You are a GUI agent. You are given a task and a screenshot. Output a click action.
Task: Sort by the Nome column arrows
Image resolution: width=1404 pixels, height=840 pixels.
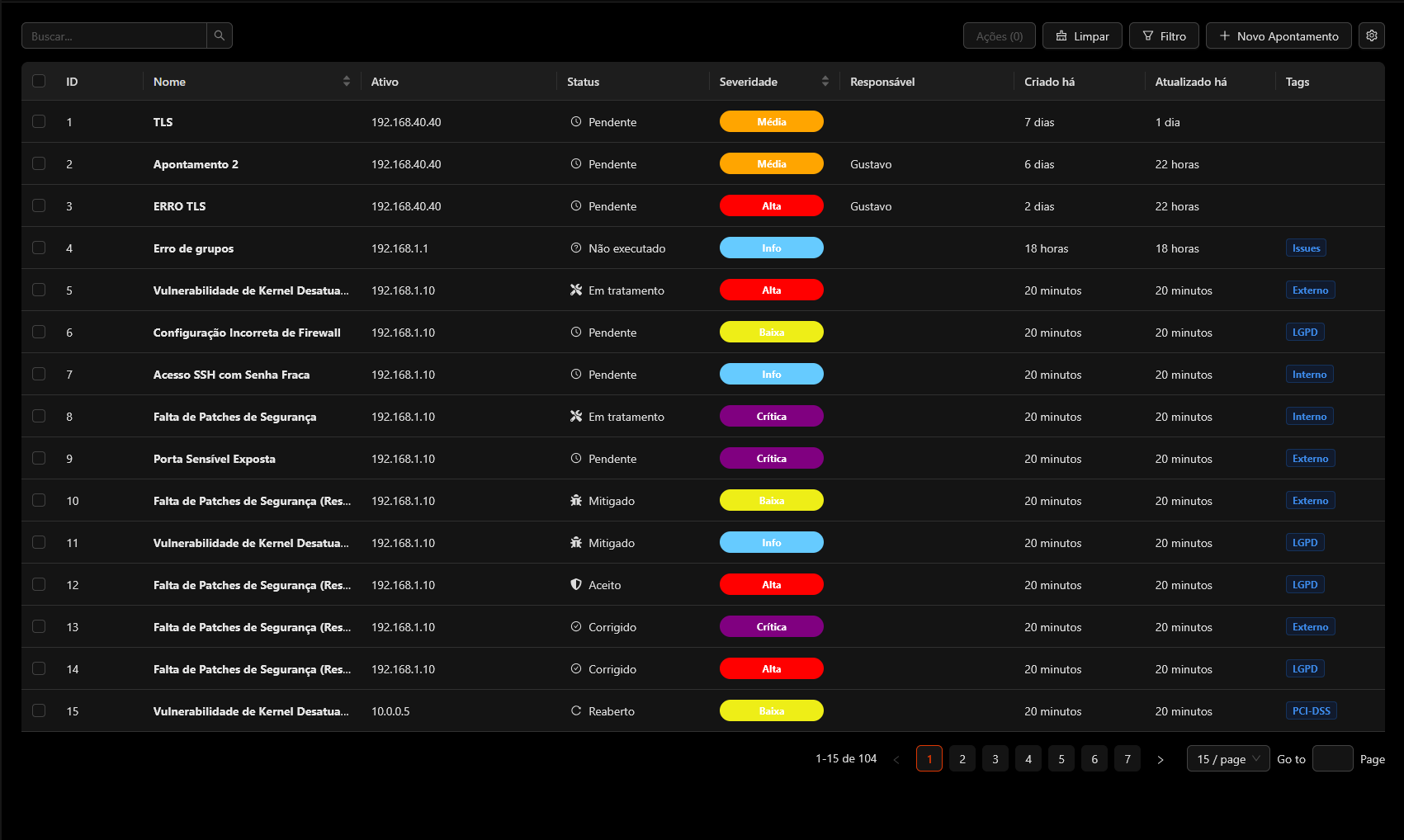click(347, 81)
